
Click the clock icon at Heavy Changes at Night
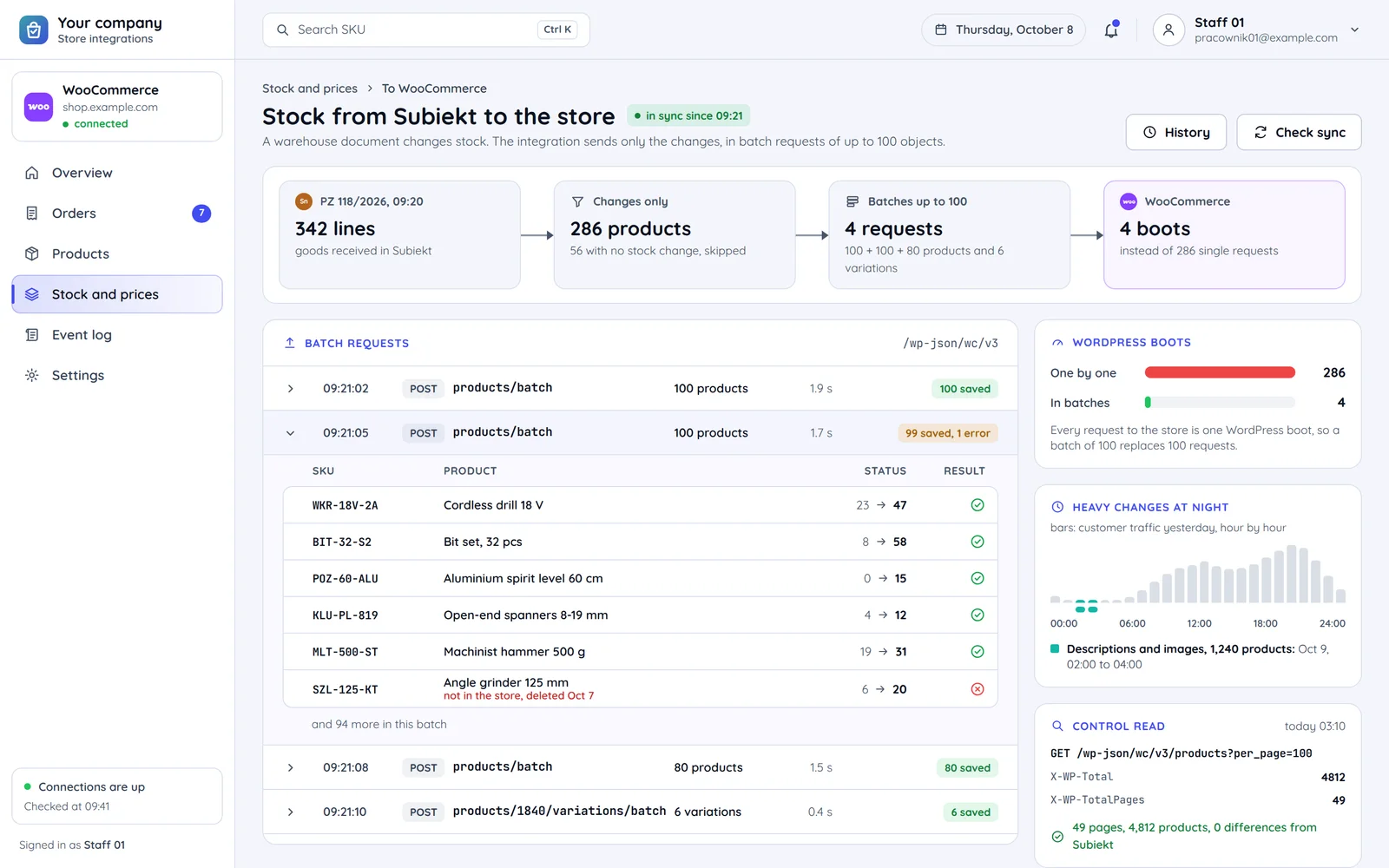pos(1057,507)
